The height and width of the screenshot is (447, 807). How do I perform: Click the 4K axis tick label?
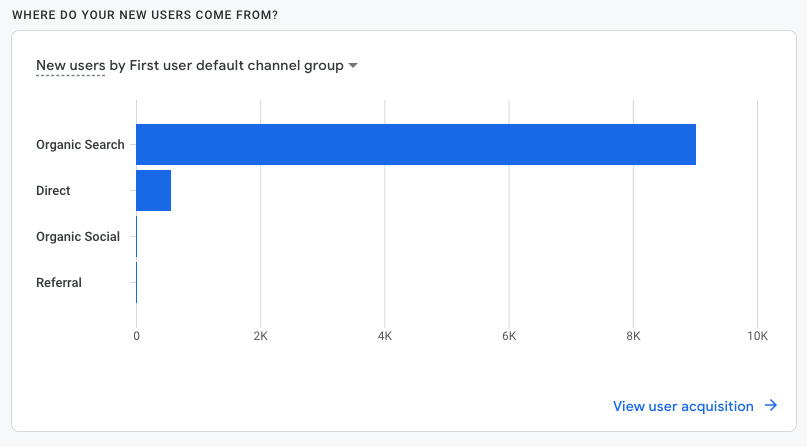[385, 336]
